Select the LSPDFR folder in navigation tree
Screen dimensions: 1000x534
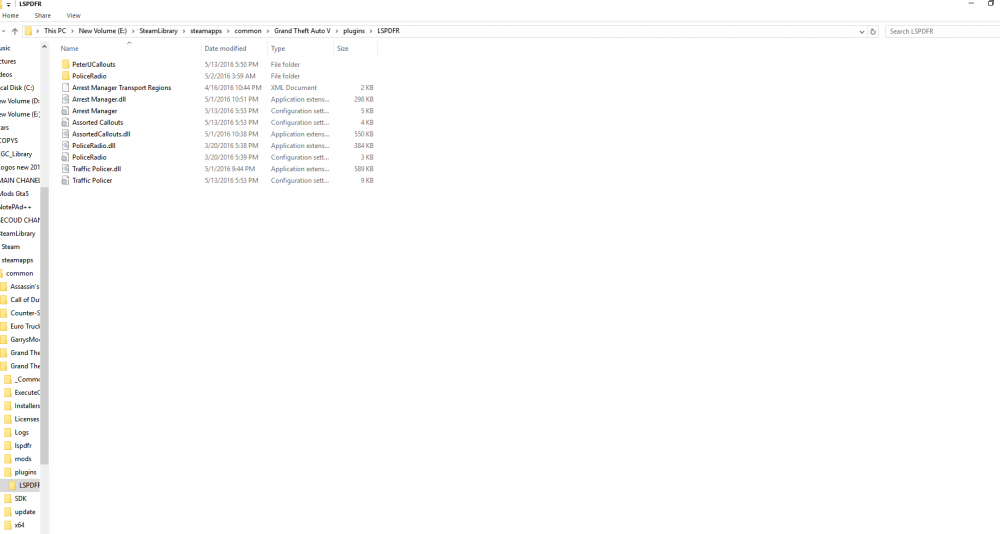point(29,485)
